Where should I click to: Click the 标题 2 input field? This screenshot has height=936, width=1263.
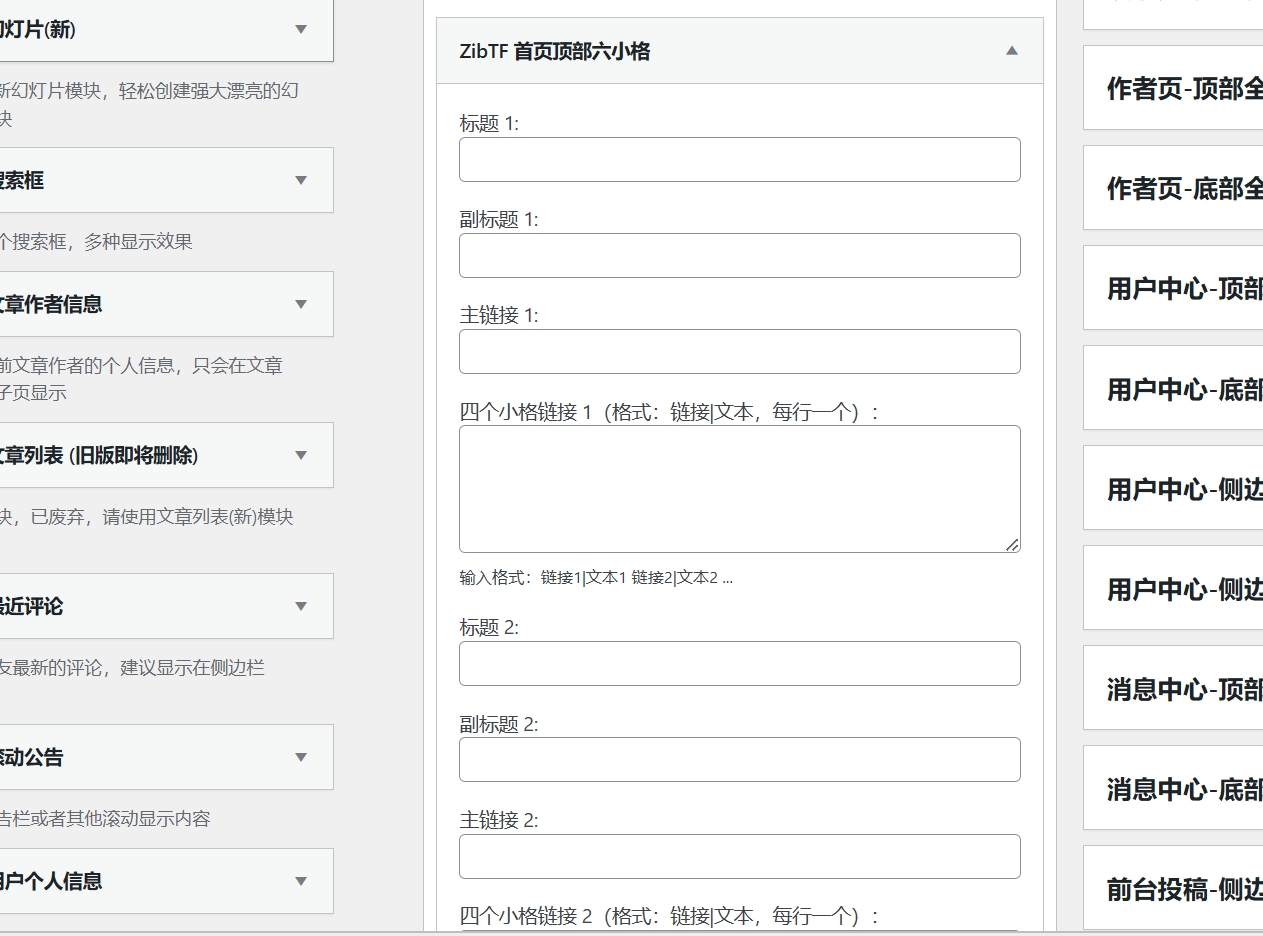coord(739,663)
